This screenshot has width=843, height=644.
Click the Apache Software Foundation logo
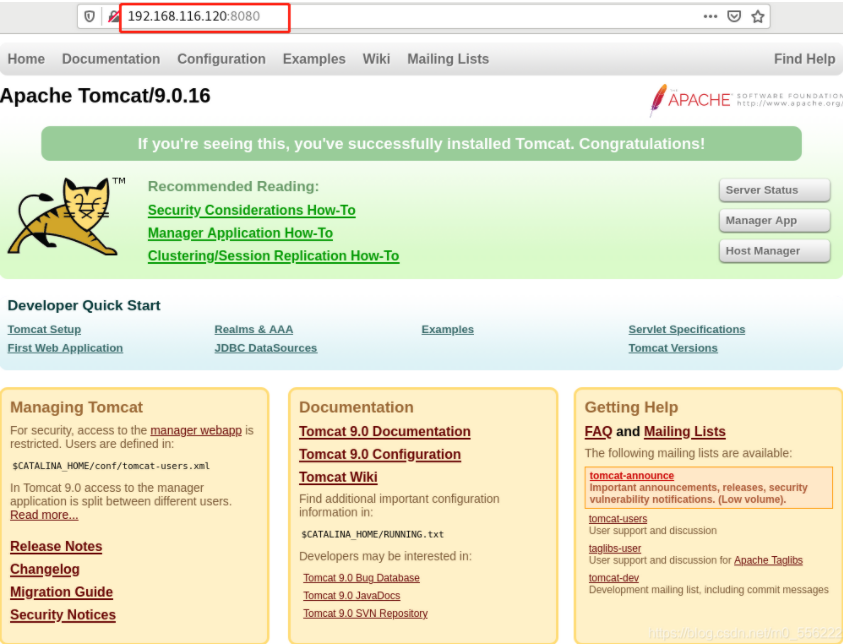click(746, 99)
